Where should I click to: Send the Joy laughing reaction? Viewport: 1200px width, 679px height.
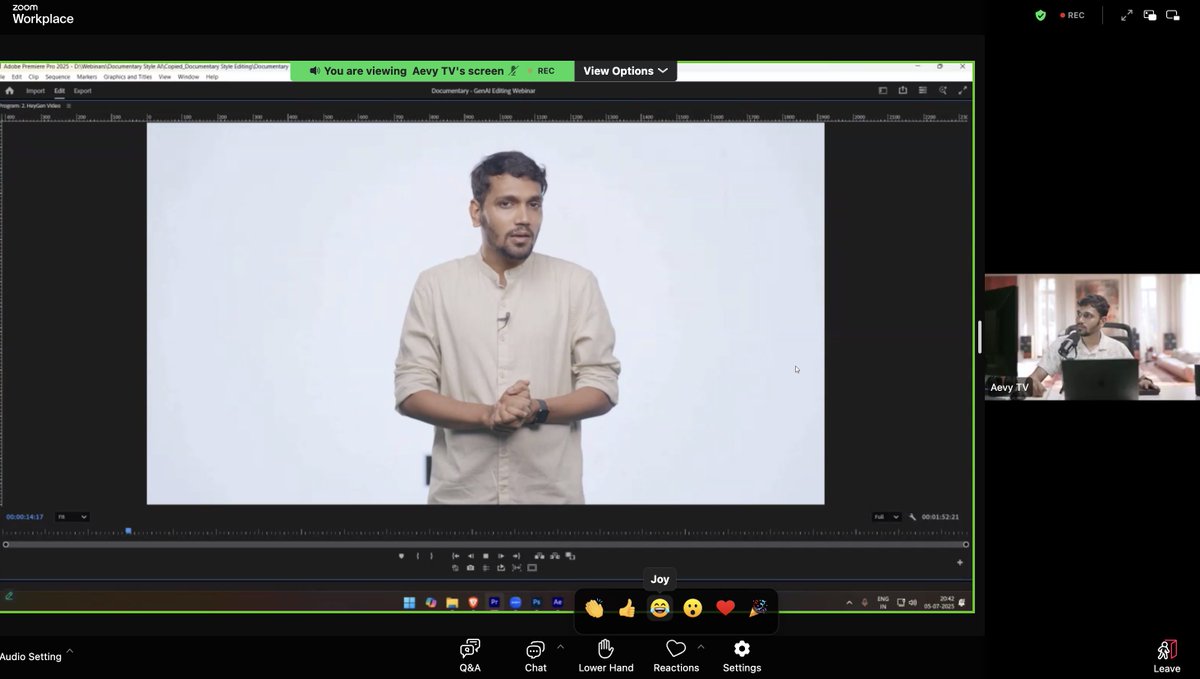coord(660,608)
